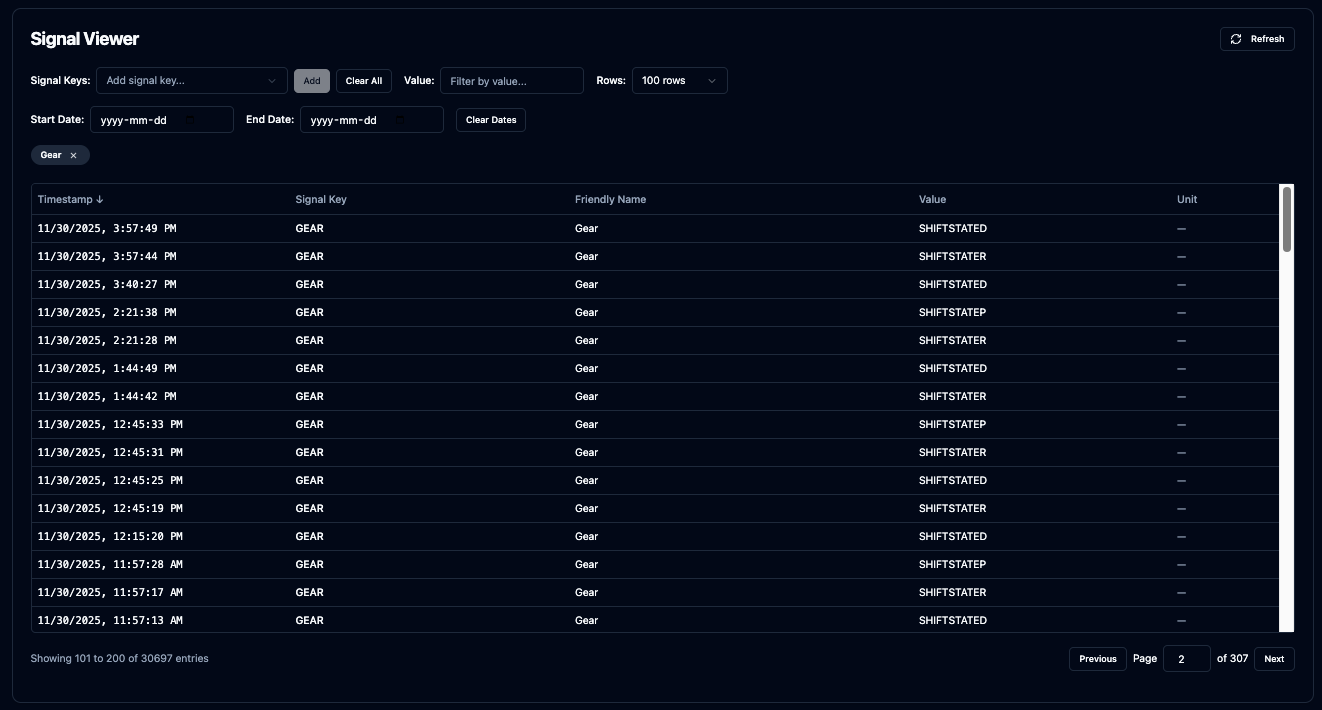Click the page number input showing 2
1322x710 pixels.
point(1186,658)
